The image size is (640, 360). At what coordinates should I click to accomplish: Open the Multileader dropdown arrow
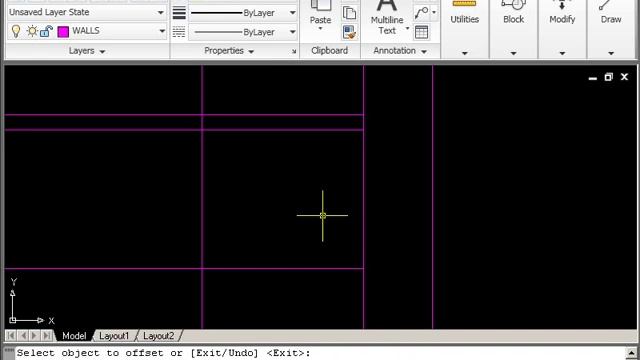click(x=434, y=12)
